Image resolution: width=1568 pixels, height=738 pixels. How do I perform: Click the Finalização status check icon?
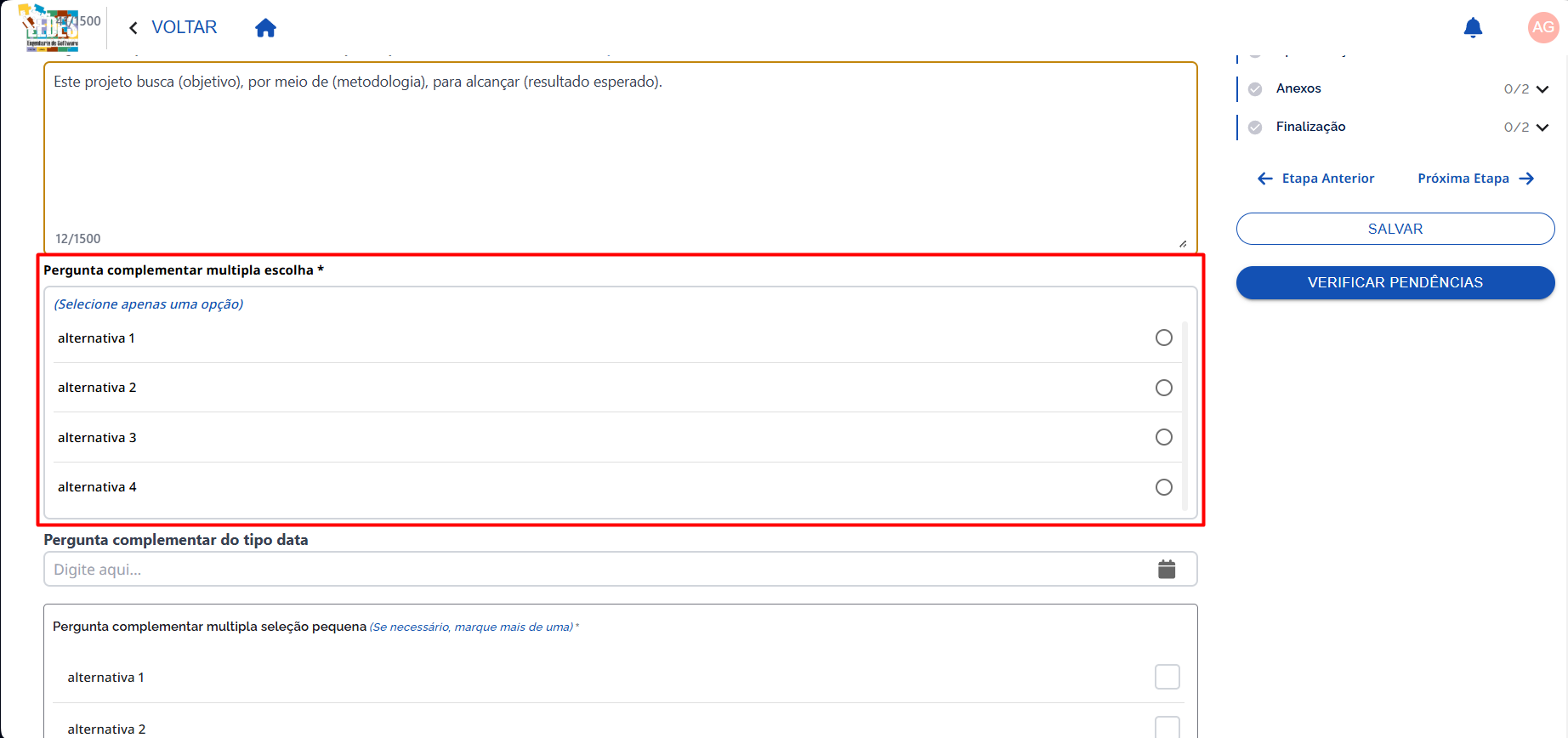[x=1255, y=128]
